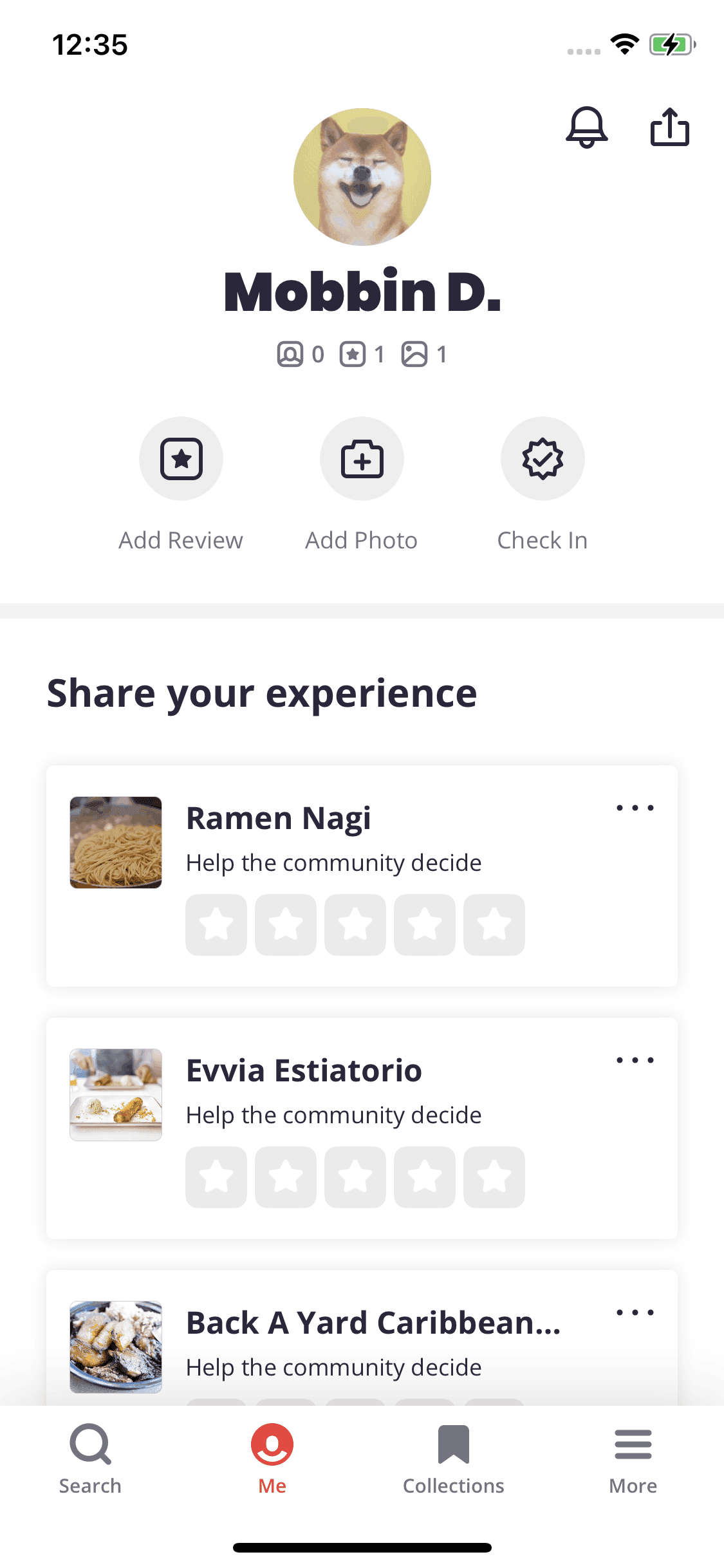Viewport: 724px width, 1568px height.
Task: Open more options for Back A Yard Caribbean
Action: pyautogui.click(x=635, y=1312)
